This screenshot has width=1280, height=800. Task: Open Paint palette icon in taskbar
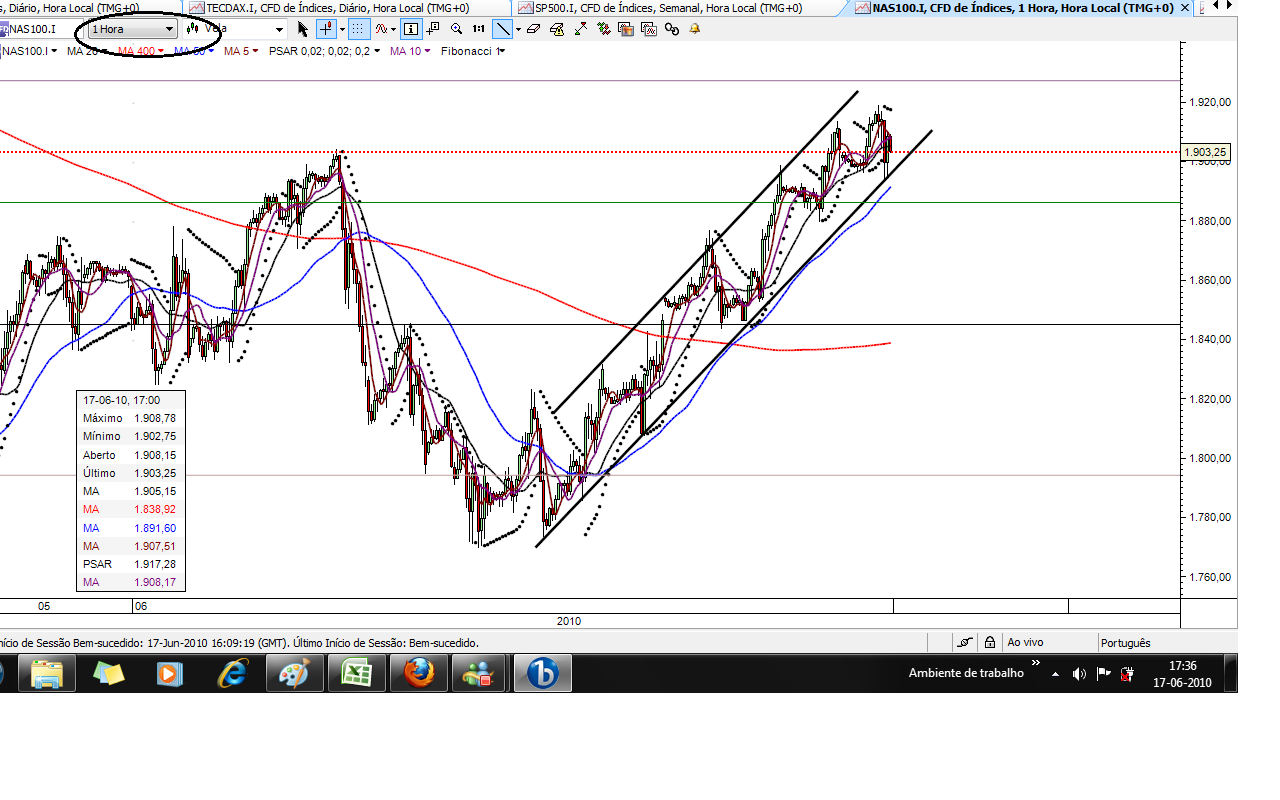tap(295, 674)
